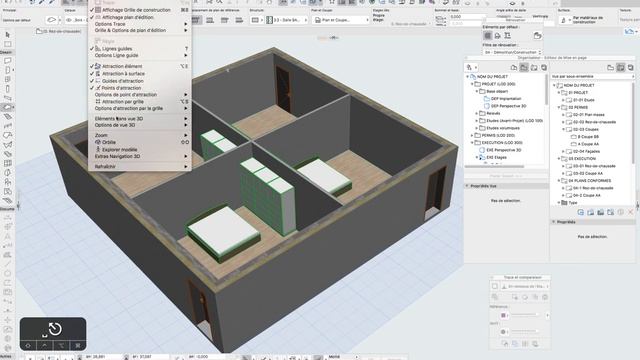Click the to-be-demolished renovation status icon
The width and height of the screenshot is (640, 360).
(497, 36)
